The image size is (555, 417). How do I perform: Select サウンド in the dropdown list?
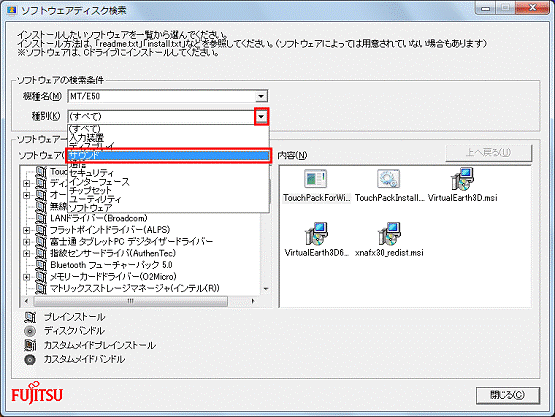tap(169, 156)
